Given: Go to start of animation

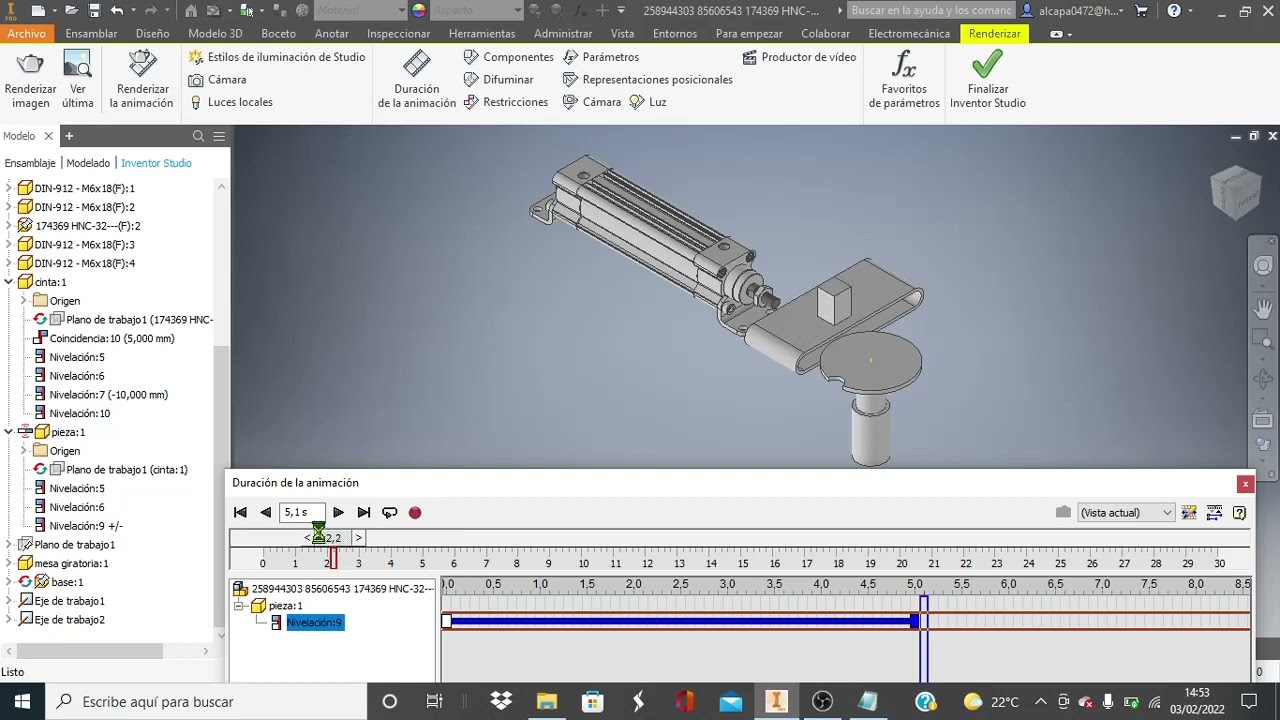Looking at the screenshot, I should 240,512.
